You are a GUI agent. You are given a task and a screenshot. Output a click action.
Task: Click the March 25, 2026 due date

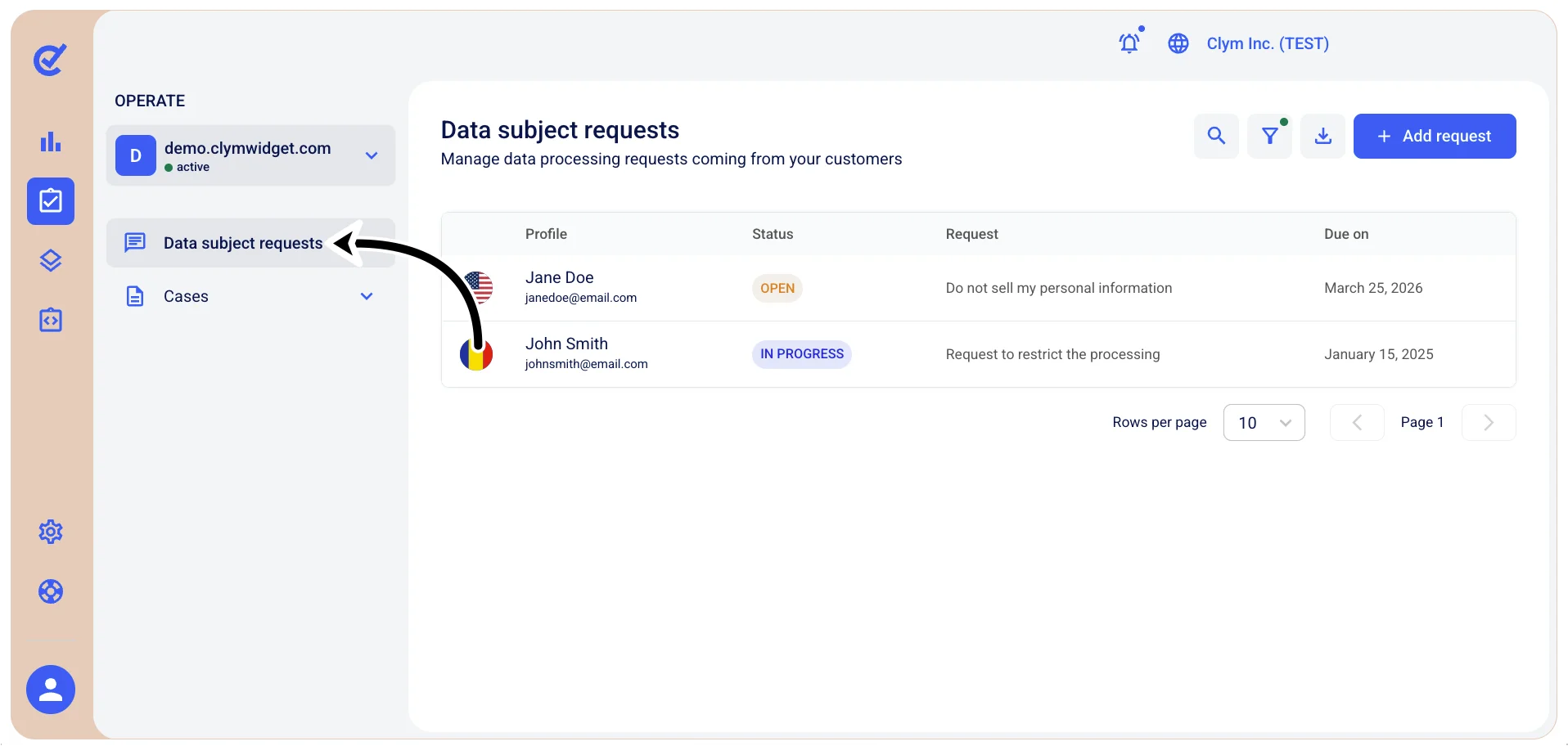(1373, 288)
